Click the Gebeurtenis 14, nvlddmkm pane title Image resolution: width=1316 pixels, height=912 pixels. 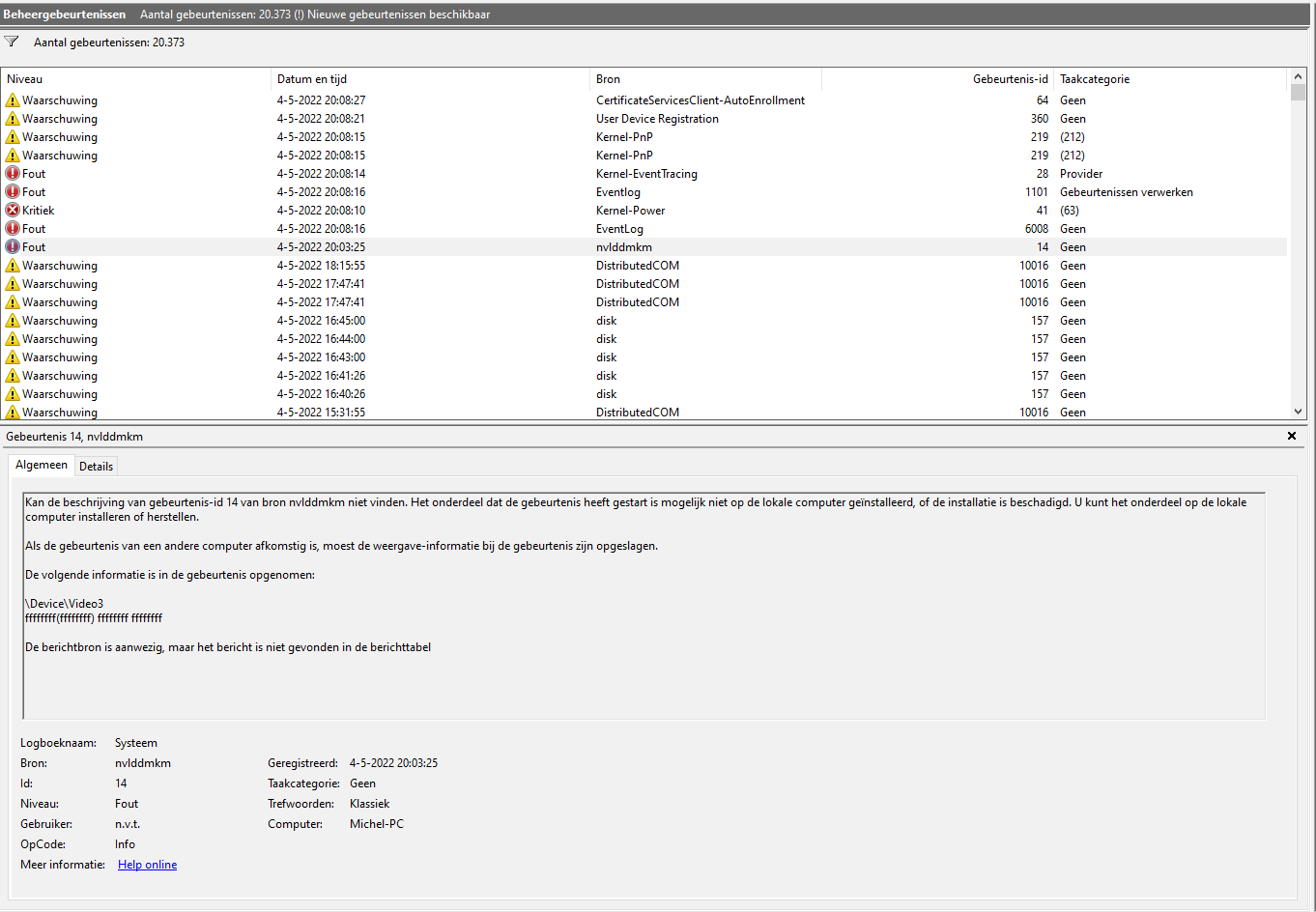(x=74, y=437)
